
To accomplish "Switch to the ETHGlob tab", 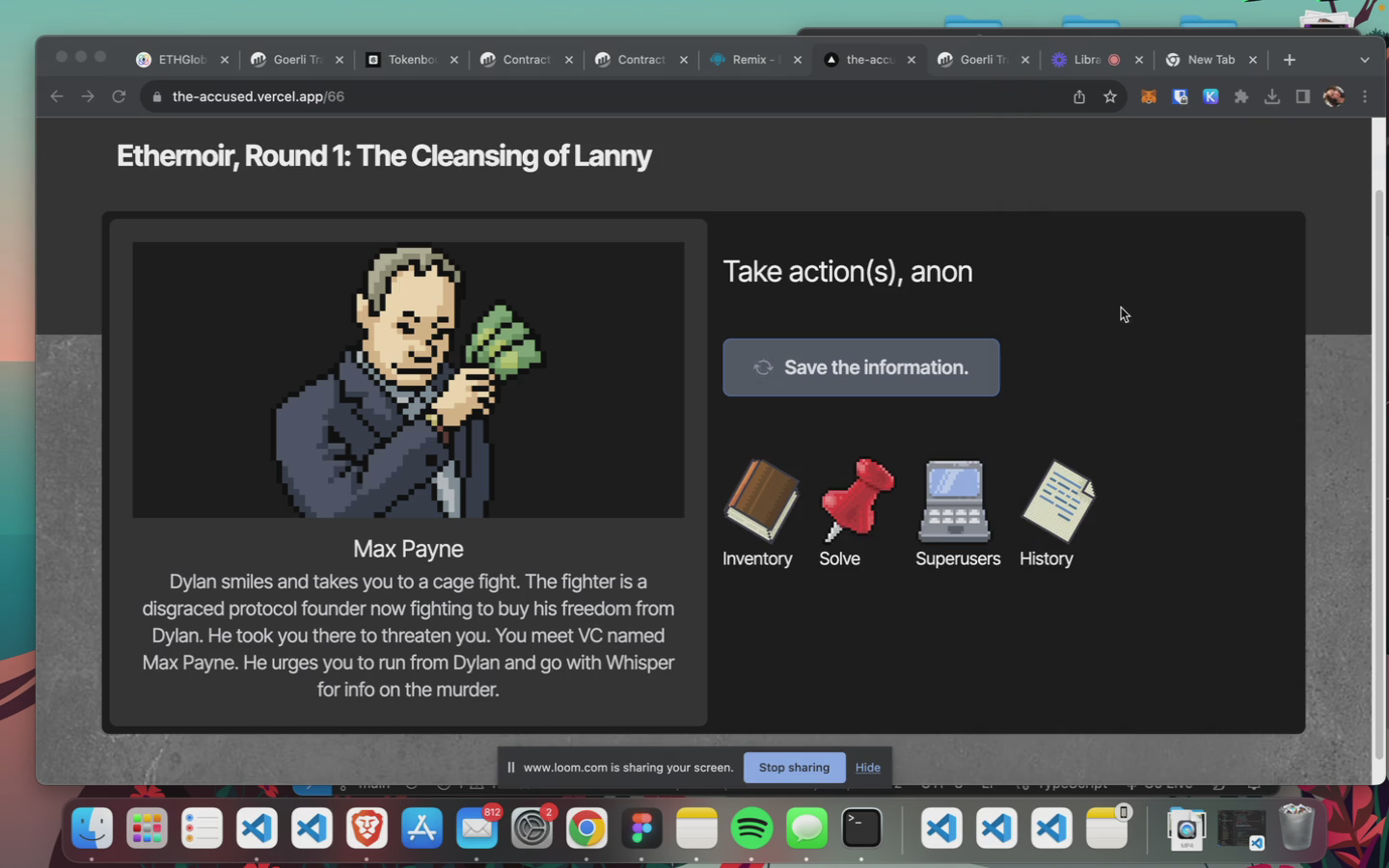I will (x=182, y=60).
